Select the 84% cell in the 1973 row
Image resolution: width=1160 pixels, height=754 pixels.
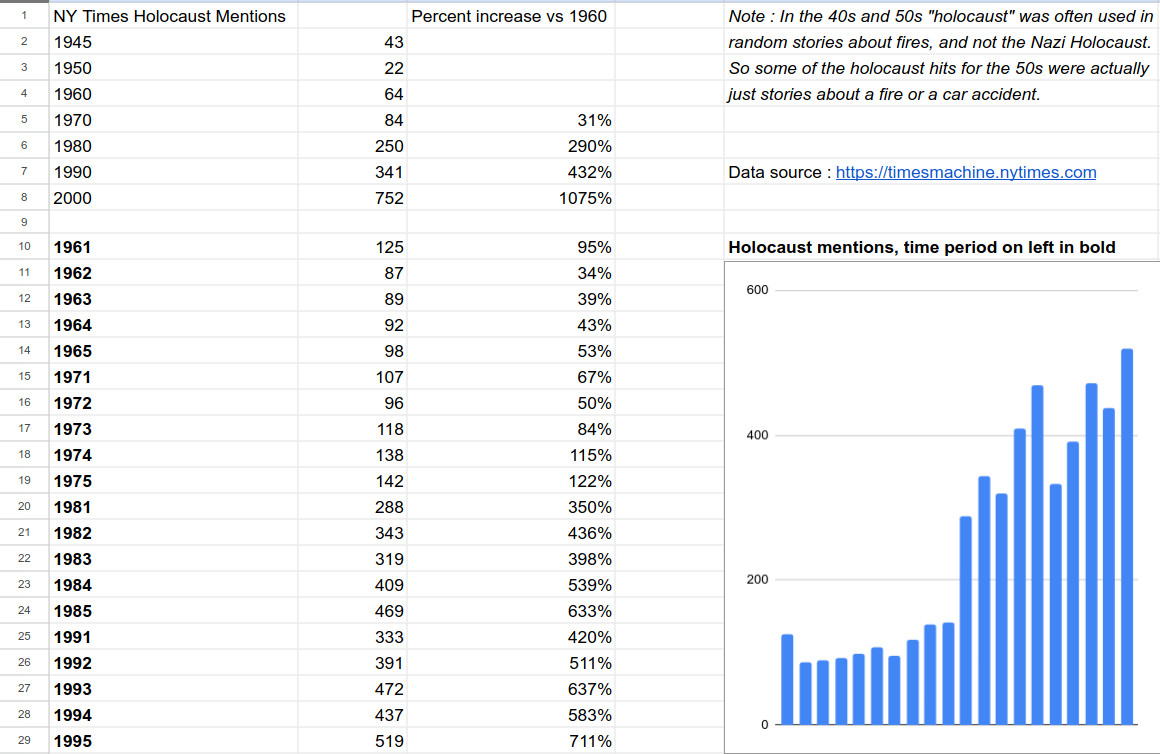(511, 428)
